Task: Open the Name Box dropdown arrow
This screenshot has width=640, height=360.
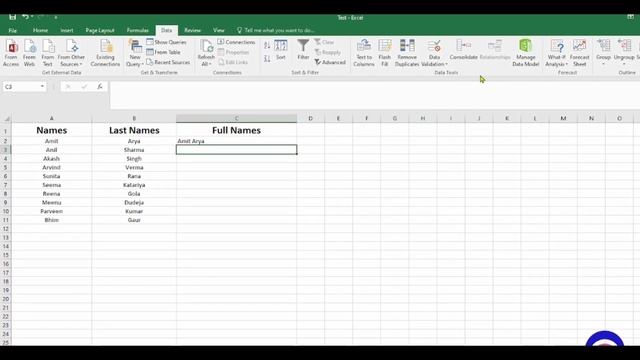Action: click(x=42, y=87)
